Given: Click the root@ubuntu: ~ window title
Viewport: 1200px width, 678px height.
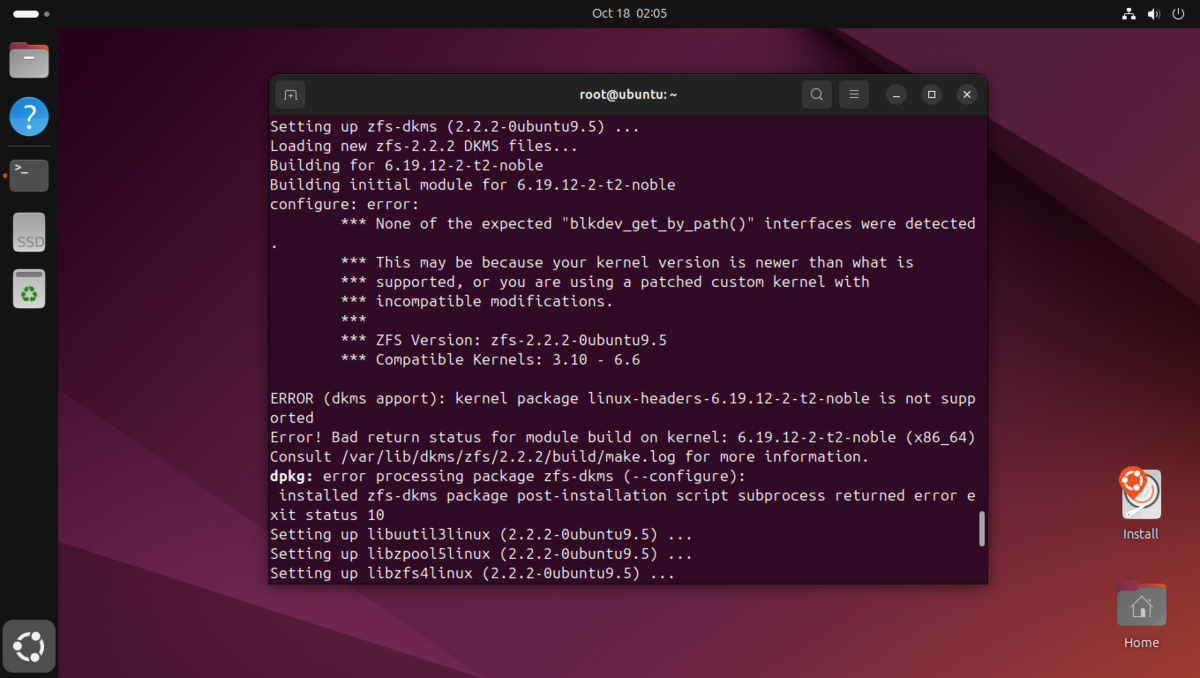Looking at the screenshot, I should click(628, 95).
